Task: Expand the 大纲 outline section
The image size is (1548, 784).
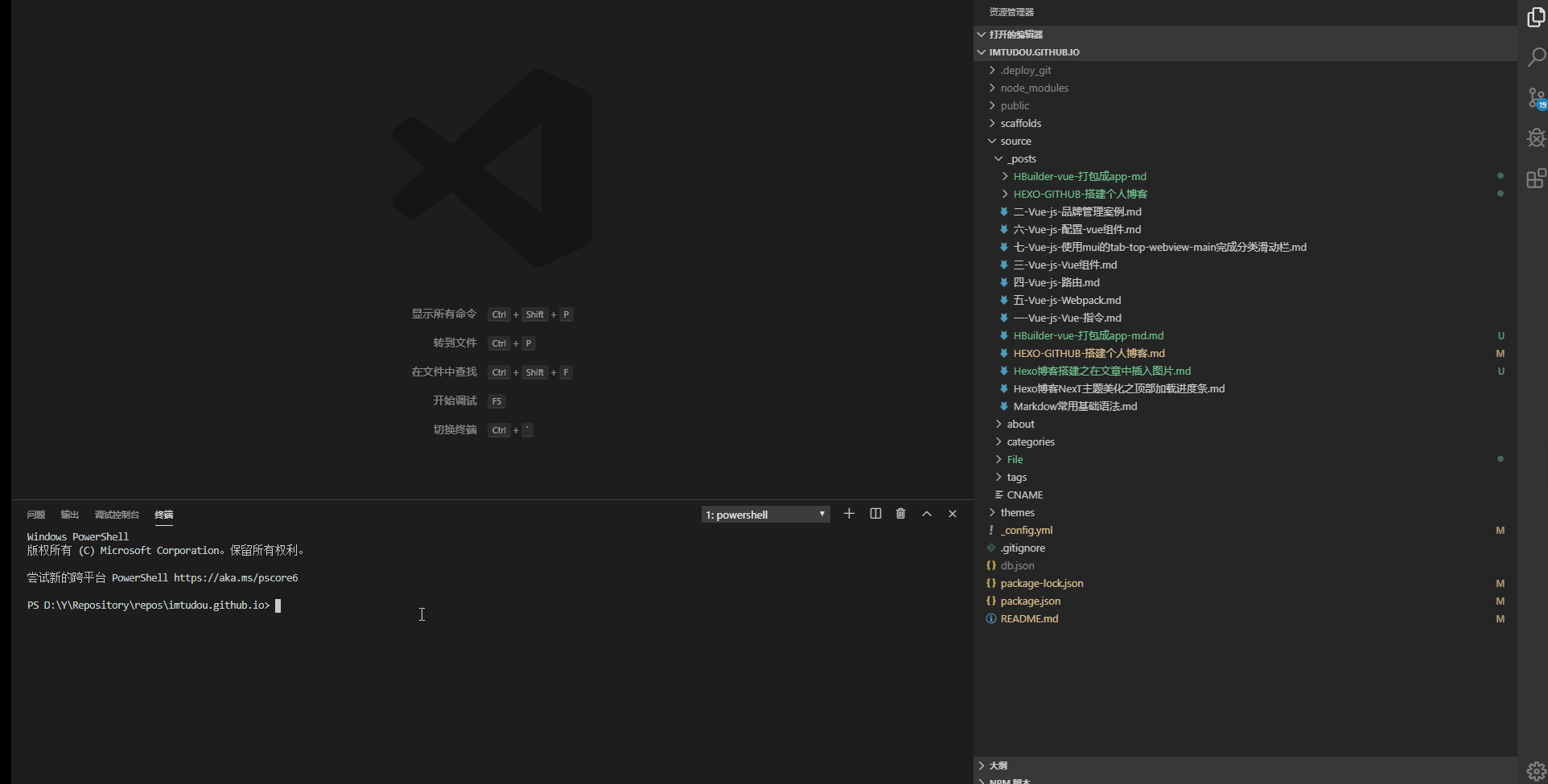Action: pos(998,766)
